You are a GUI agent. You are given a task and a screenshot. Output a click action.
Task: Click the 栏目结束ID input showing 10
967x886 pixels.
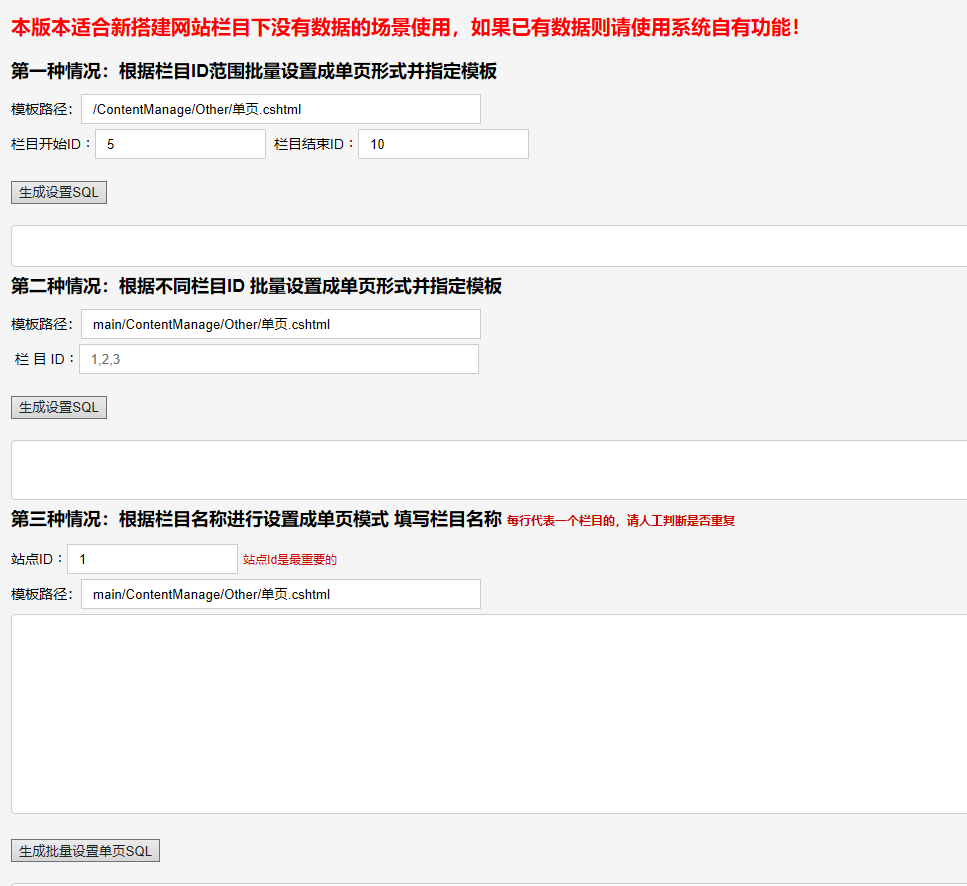click(x=443, y=144)
